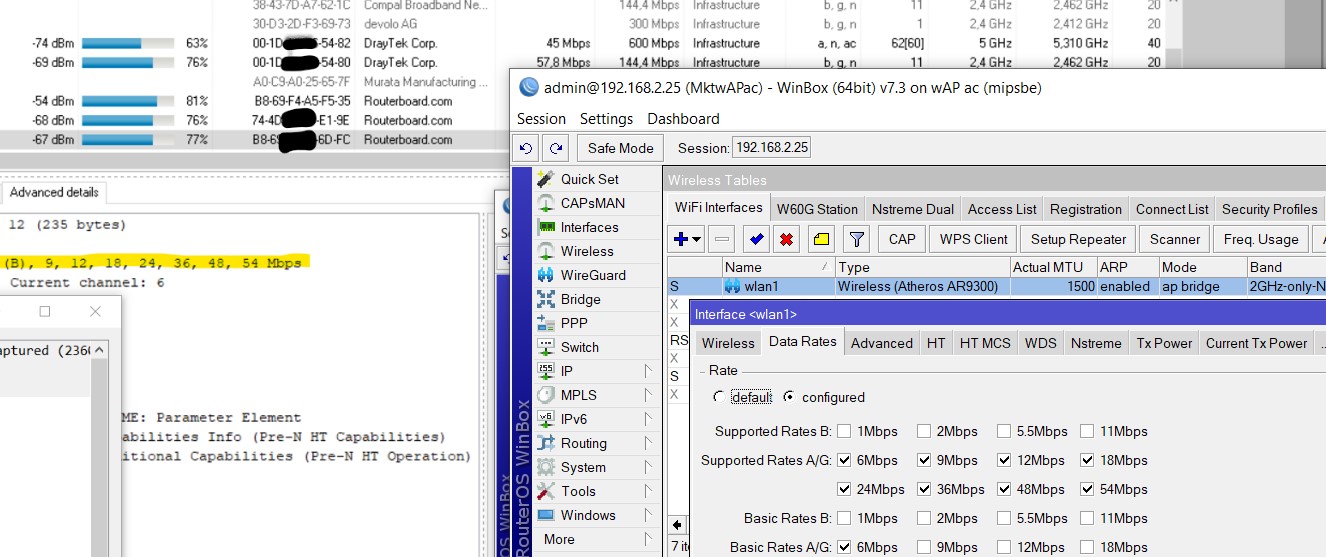
Task: Click the Session address field 192.168.2.25
Action: coord(771,148)
